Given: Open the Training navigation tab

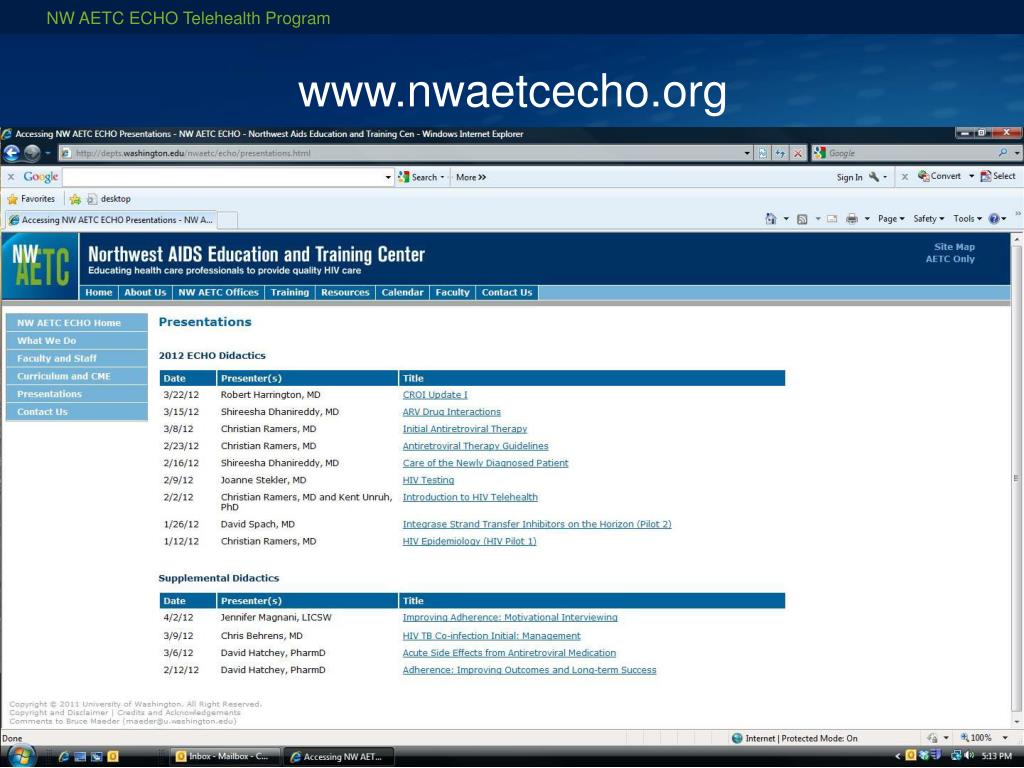Looking at the screenshot, I should click(x=289, y=293).
